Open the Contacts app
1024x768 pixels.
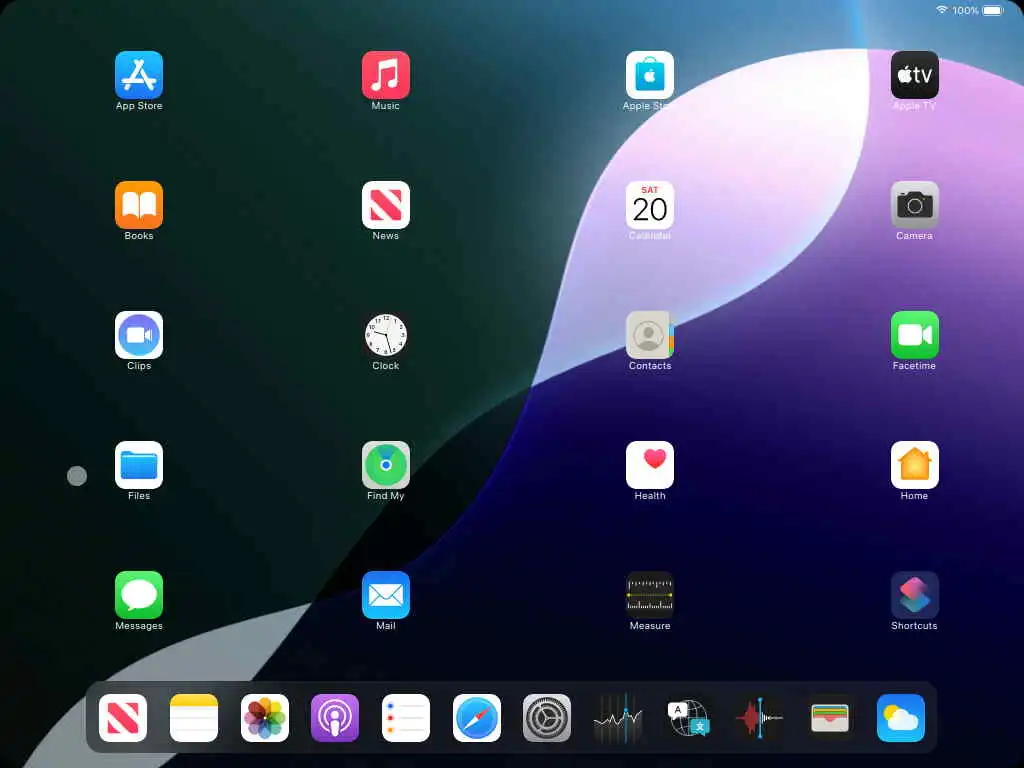point(649,334)
